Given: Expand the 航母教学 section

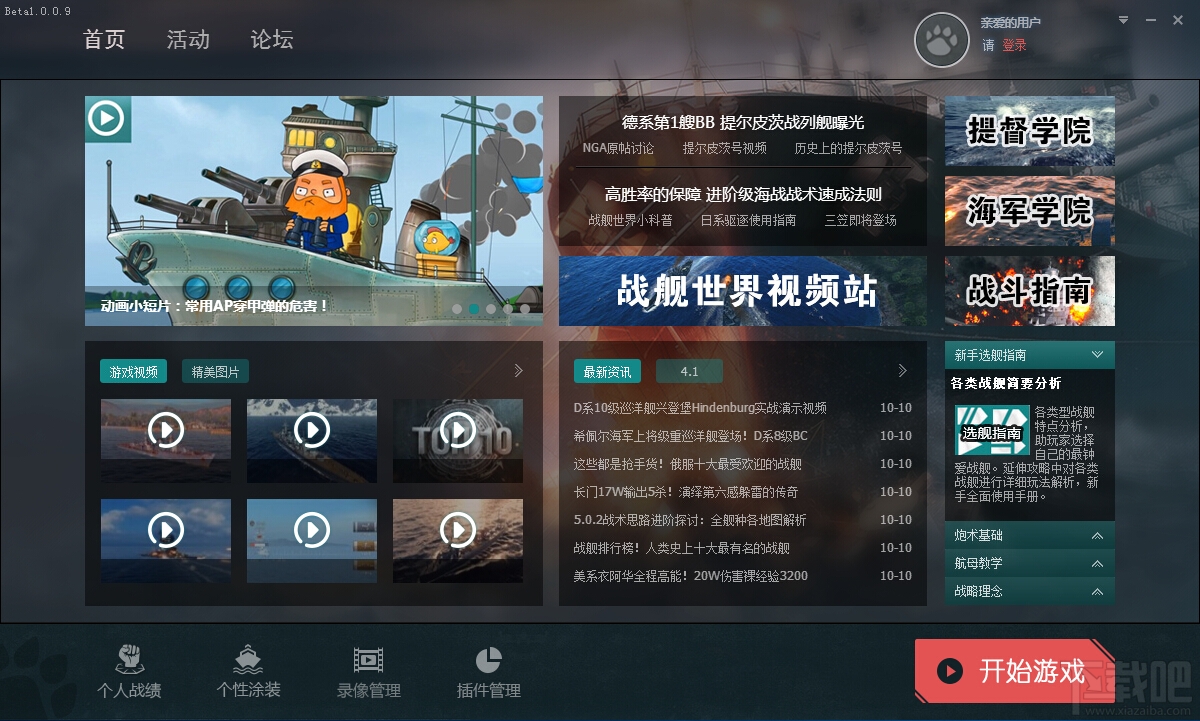Looking at the screenshot, I should tap(1097, 564).
